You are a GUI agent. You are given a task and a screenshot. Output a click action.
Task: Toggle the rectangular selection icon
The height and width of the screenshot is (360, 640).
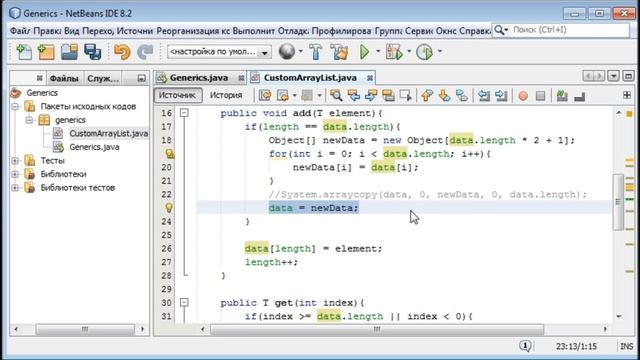[x=406, y=96]
